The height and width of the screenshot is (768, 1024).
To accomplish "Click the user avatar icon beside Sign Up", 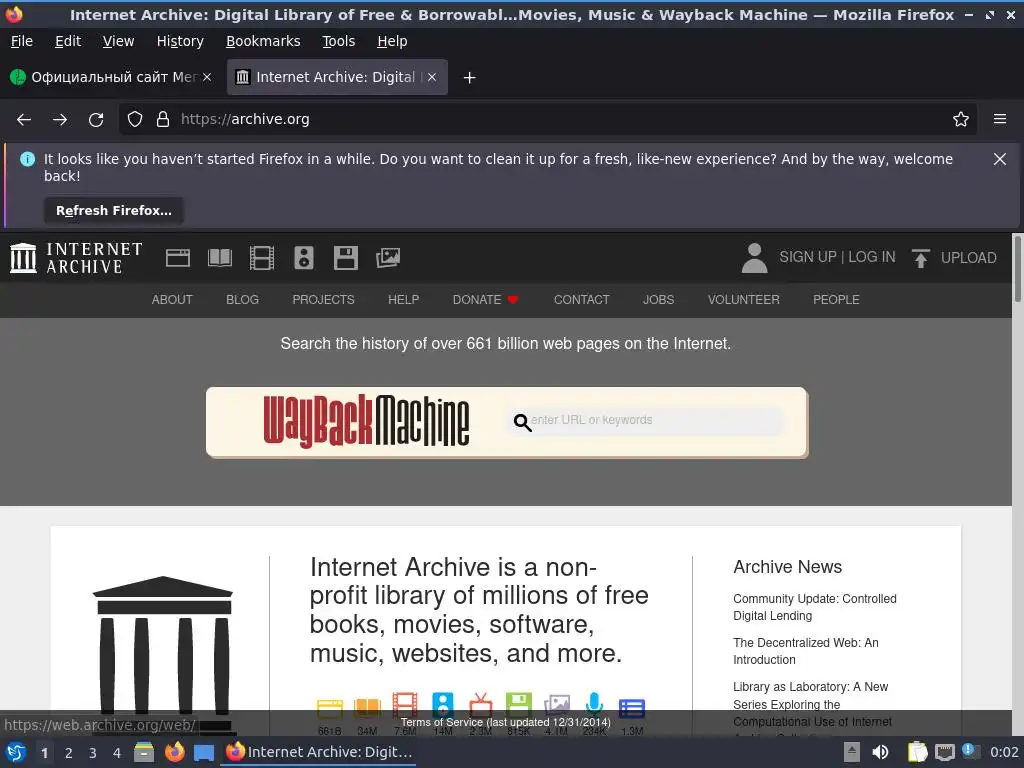I will pyautogui.click(x=754, y=258).
